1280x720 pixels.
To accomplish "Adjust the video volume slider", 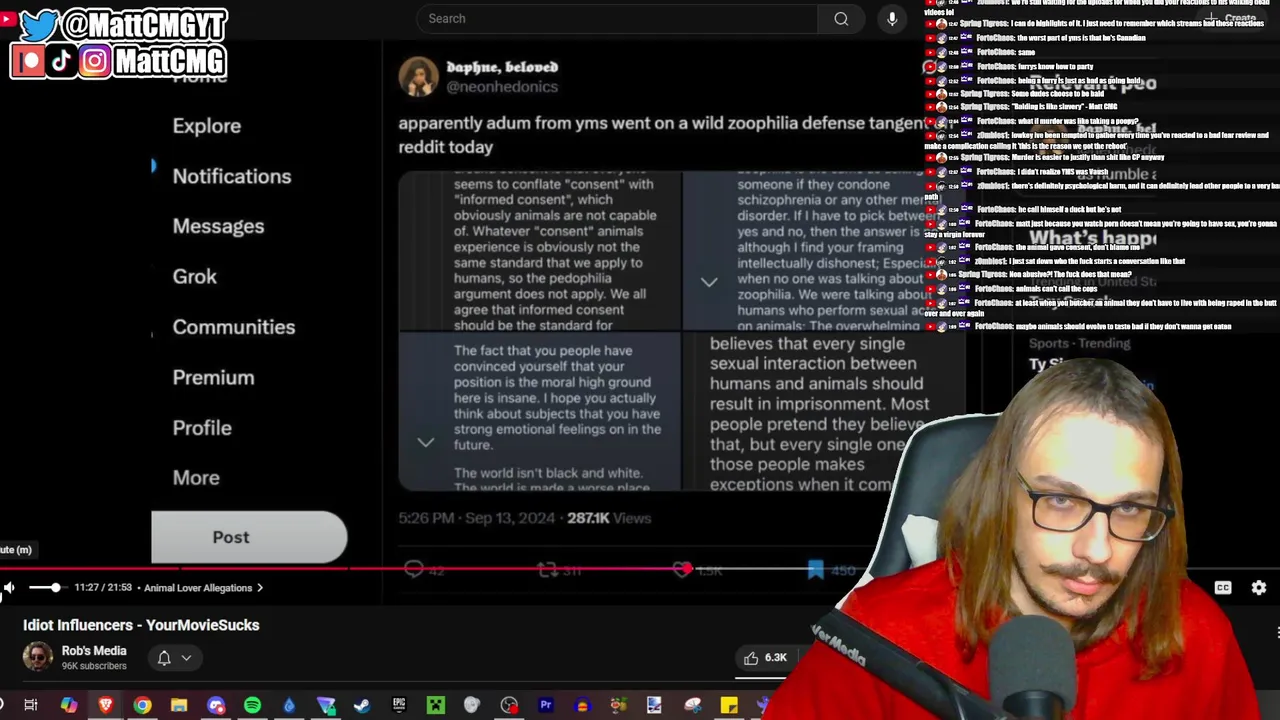I will 44,588.
